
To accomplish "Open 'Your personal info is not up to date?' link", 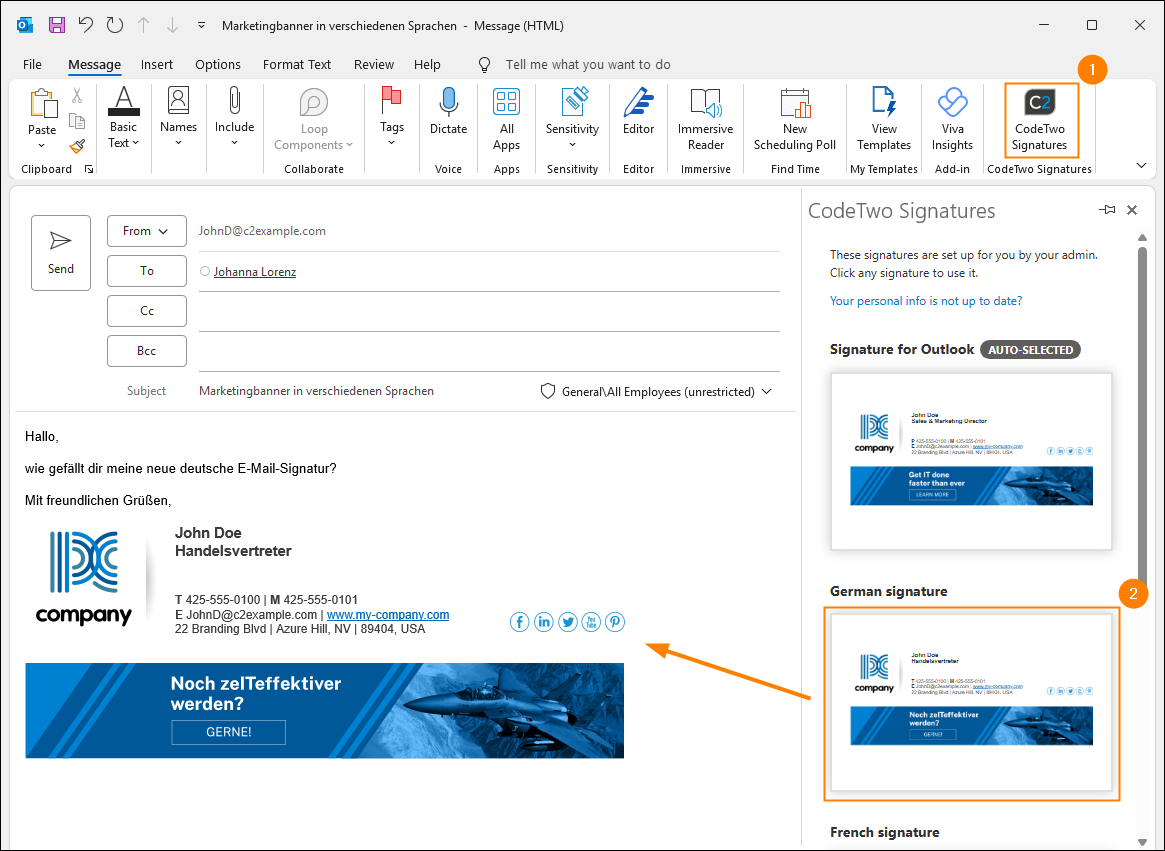I will pyautogui.click(x=926, y=301).
